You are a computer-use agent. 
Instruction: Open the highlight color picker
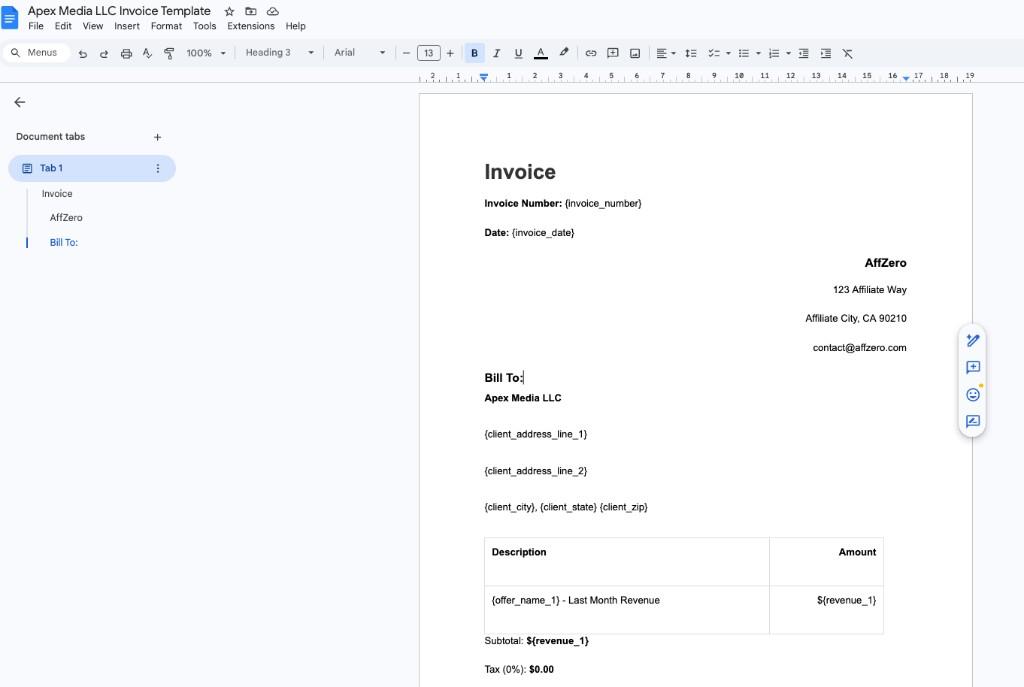pyautogui.click(x=564, y=53)
